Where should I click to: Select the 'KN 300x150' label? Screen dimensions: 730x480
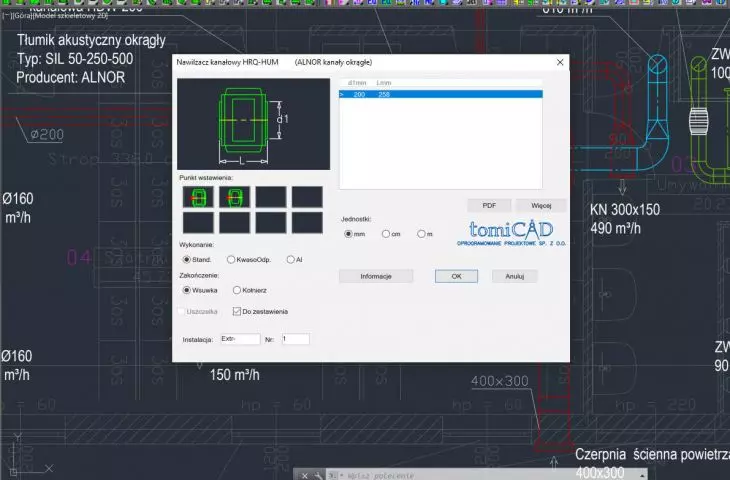tap(625, 210)
